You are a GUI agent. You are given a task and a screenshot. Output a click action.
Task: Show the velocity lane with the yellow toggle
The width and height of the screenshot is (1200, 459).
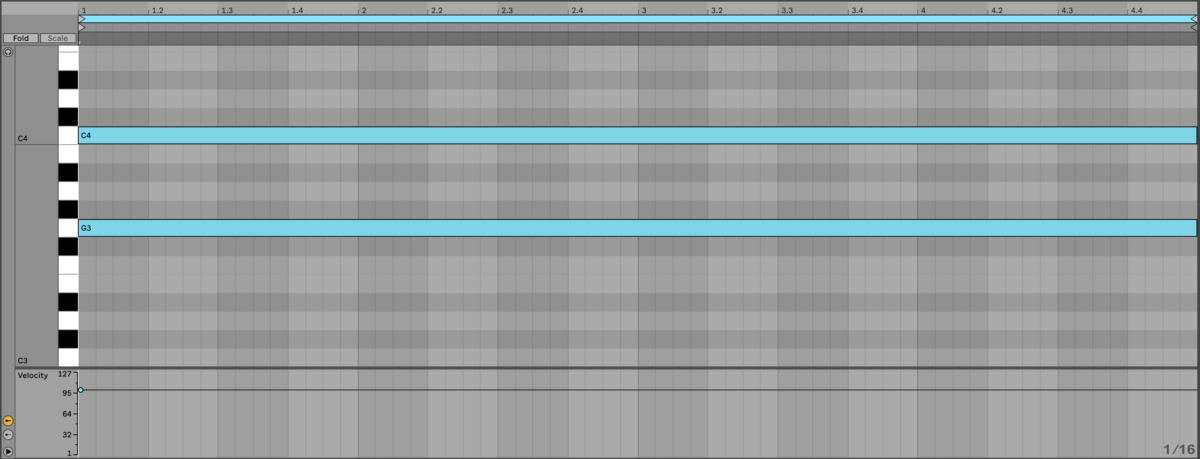(8, 421)
